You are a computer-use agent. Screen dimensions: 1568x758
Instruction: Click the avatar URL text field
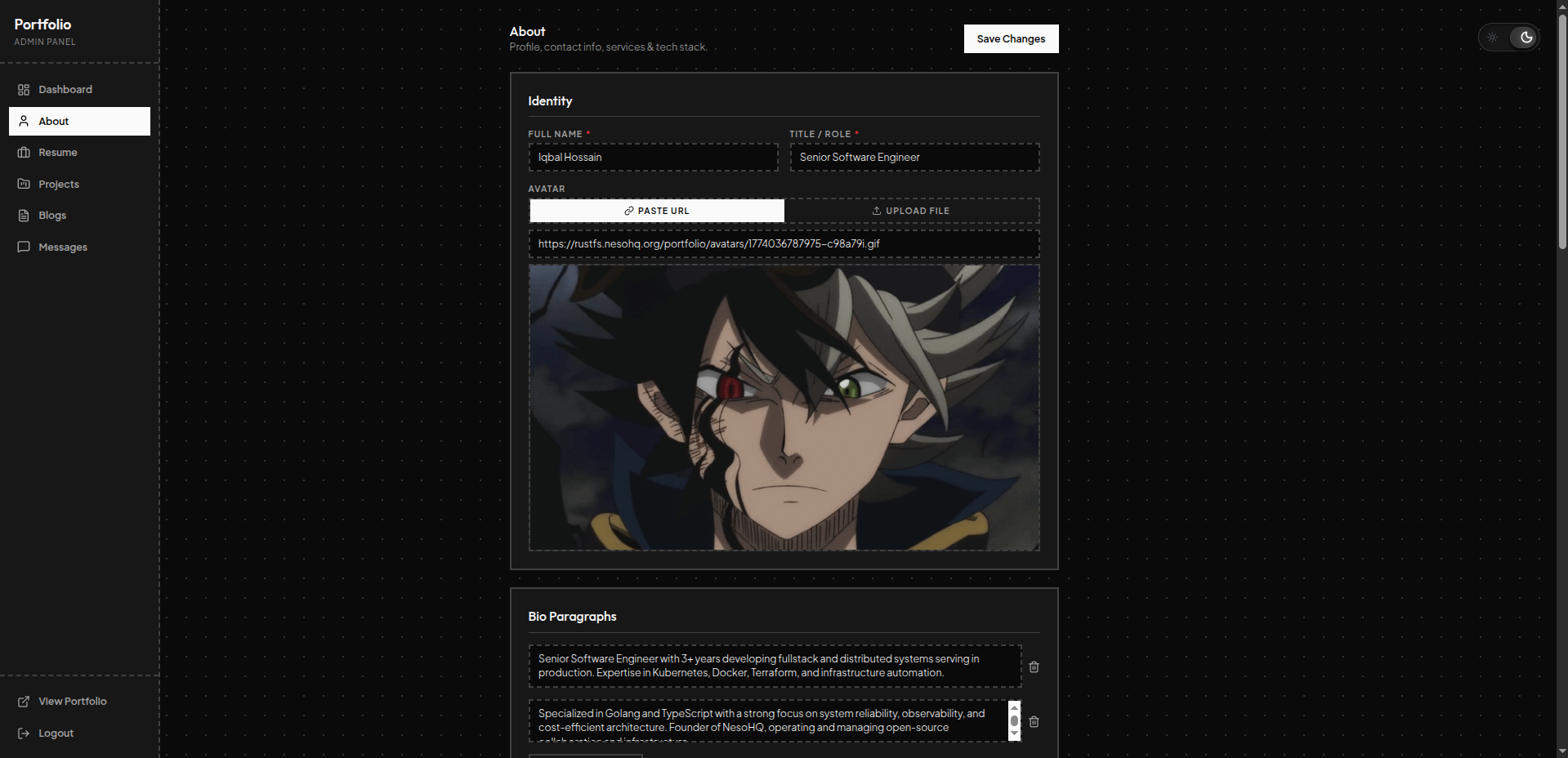pos(784,244)
